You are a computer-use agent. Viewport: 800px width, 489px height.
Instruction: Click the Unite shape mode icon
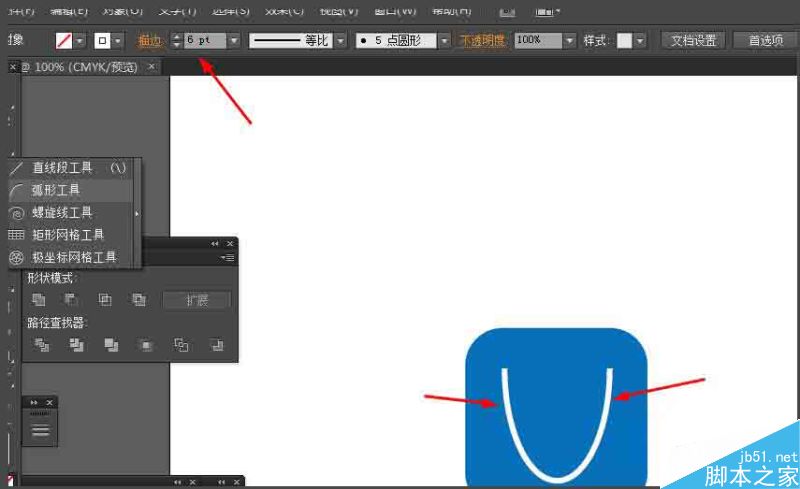(38, 300)
